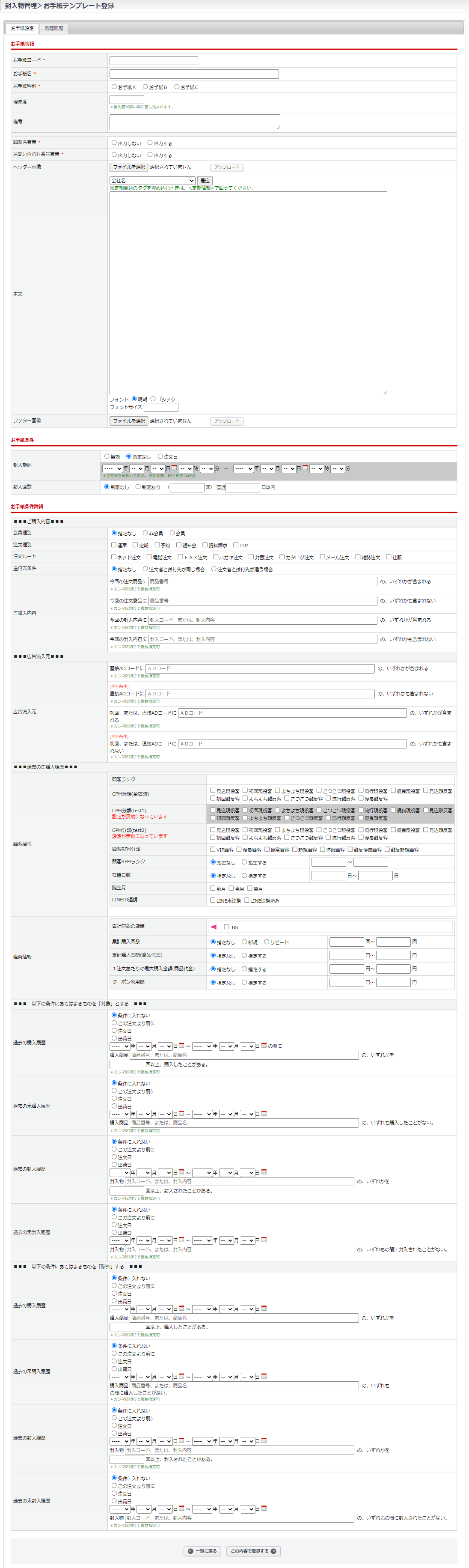The image size is (469, 1568).
Task: Click the お手紙コード input field
Action: [153, 60]
